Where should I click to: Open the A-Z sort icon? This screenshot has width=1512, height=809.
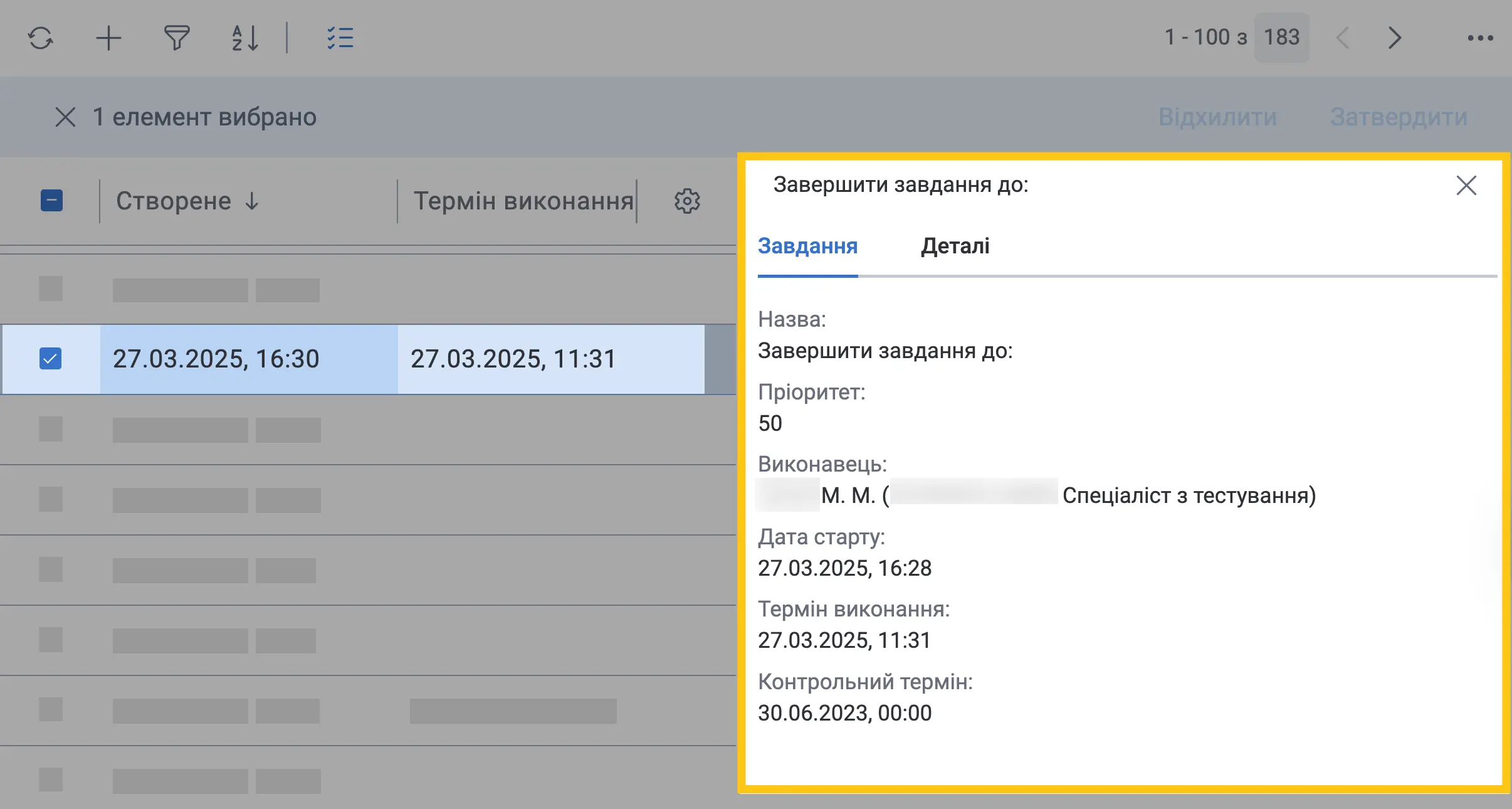(x=245, y=38)
